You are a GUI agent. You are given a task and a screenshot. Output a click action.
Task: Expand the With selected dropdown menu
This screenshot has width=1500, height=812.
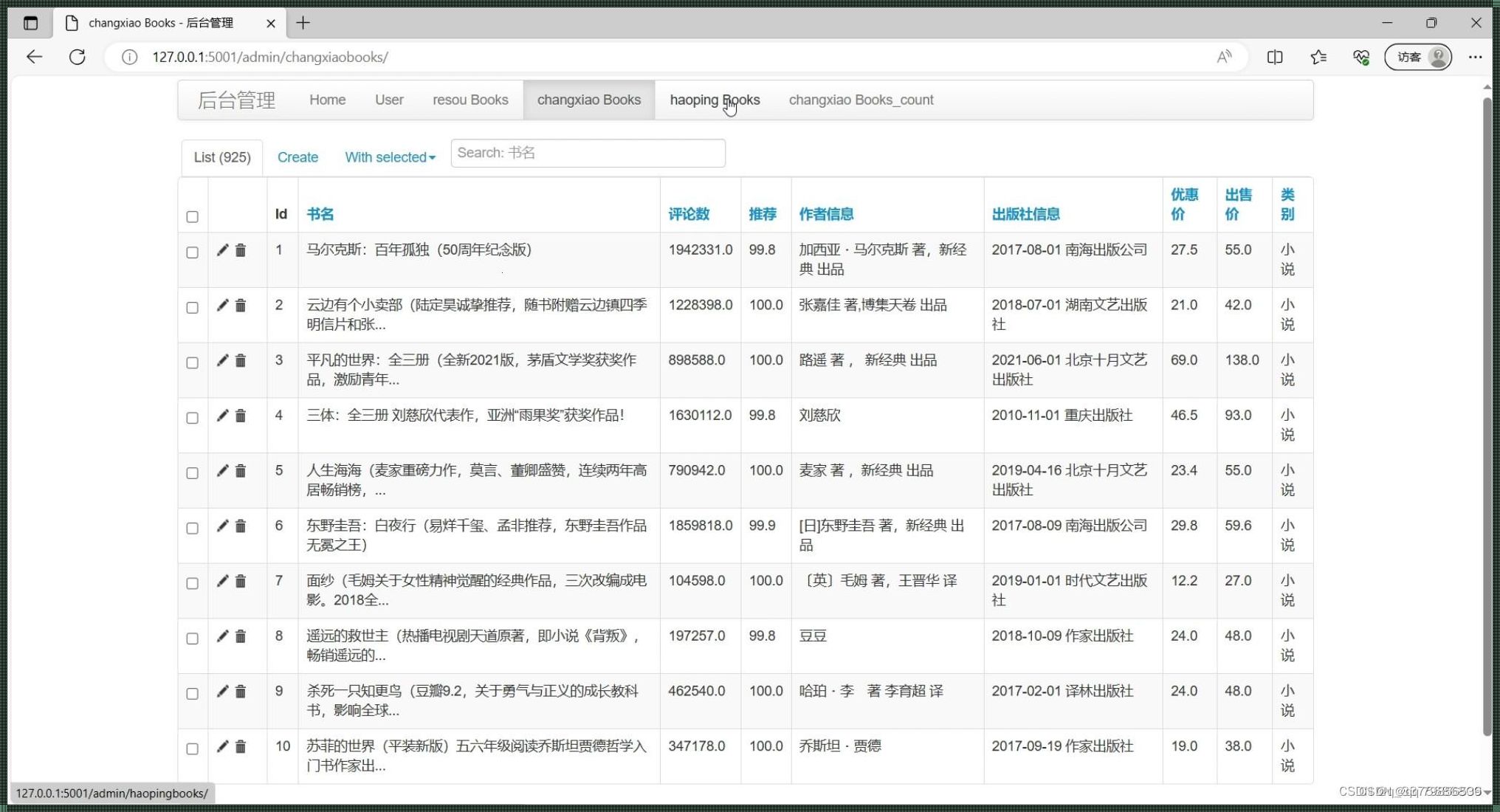(x=388, y=157)
